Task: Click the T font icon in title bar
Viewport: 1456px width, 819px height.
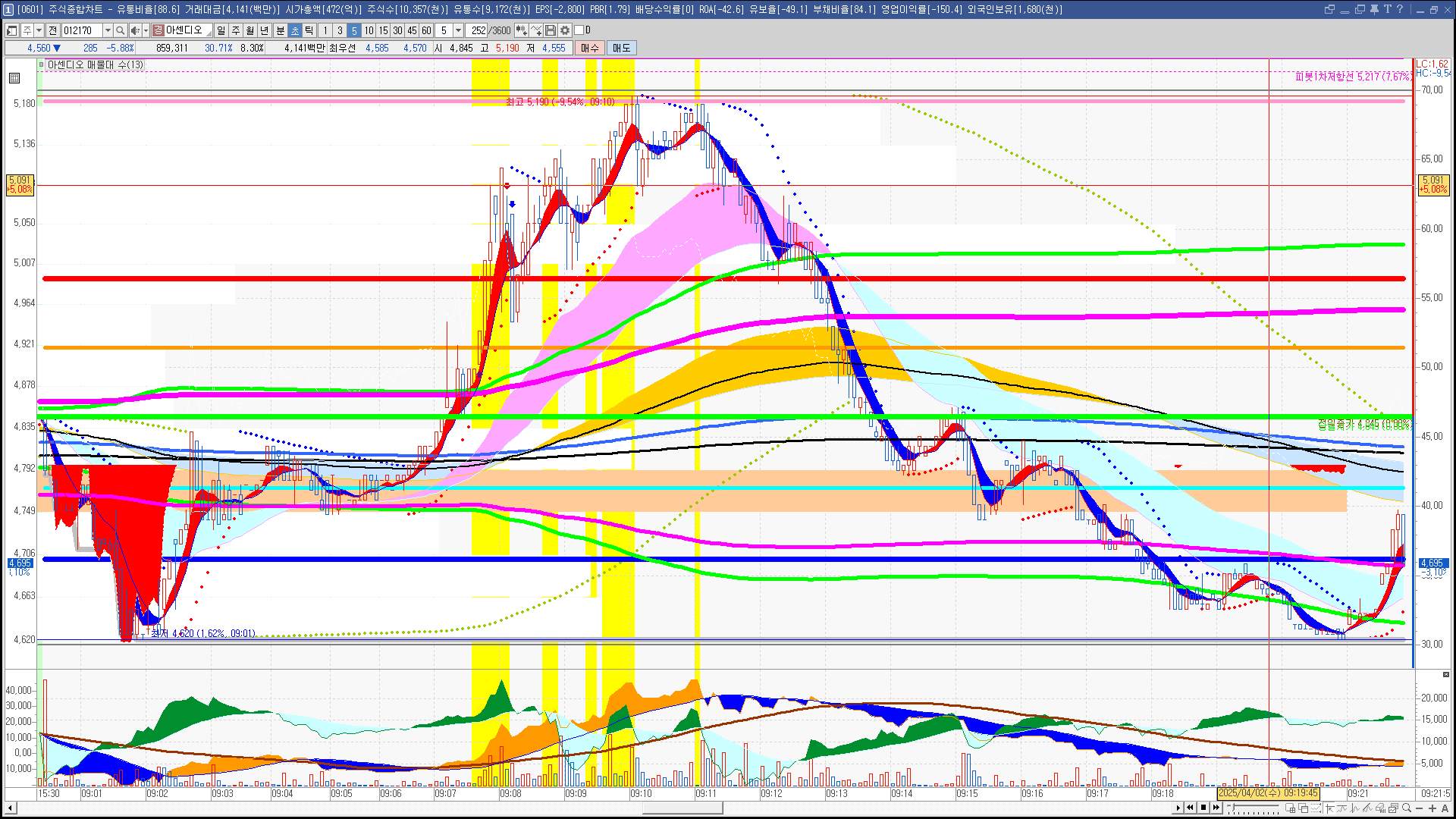Action: (x=1387, y=9)
